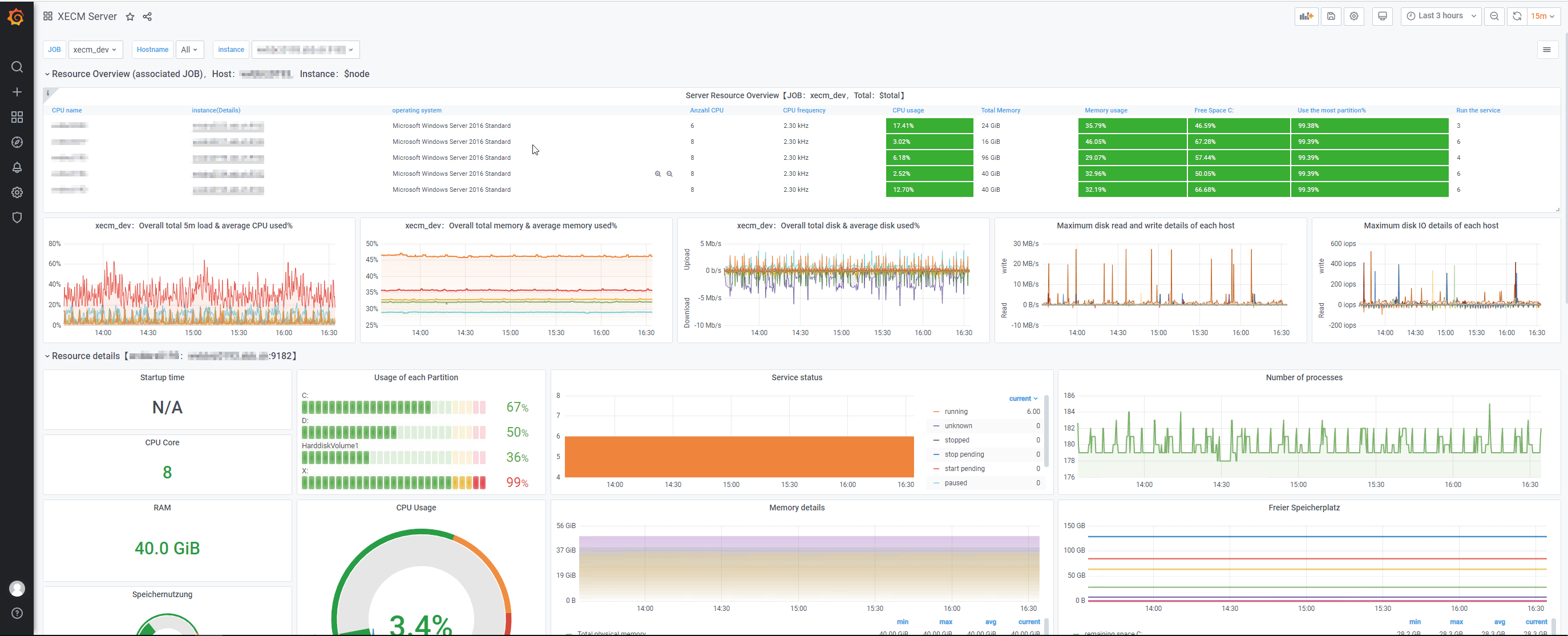1568x636 pixels.
Task: Sort table by CPU usage column header
Action: [x=908, y=111]
